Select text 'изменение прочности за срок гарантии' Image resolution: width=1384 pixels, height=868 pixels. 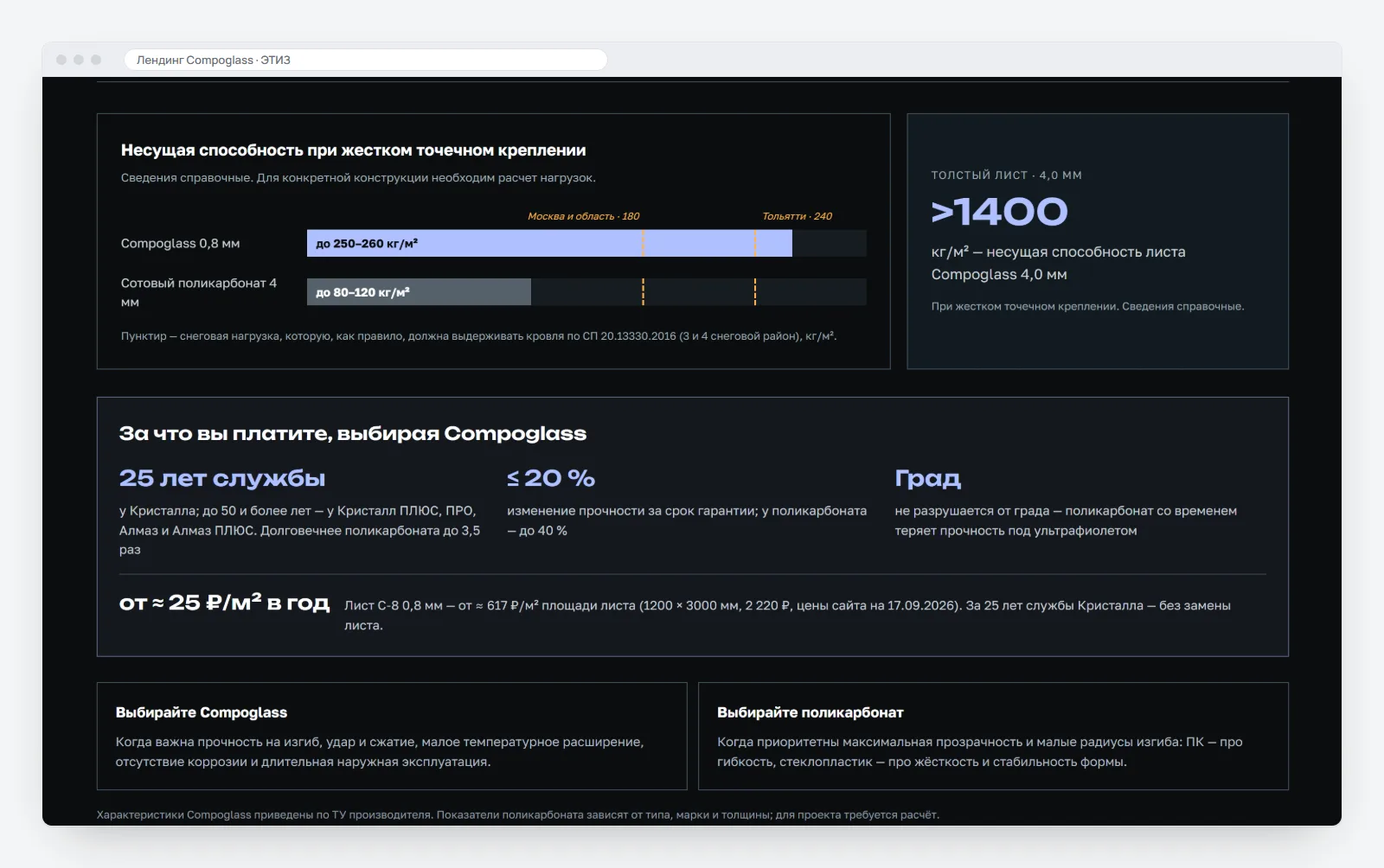(631, 511)
